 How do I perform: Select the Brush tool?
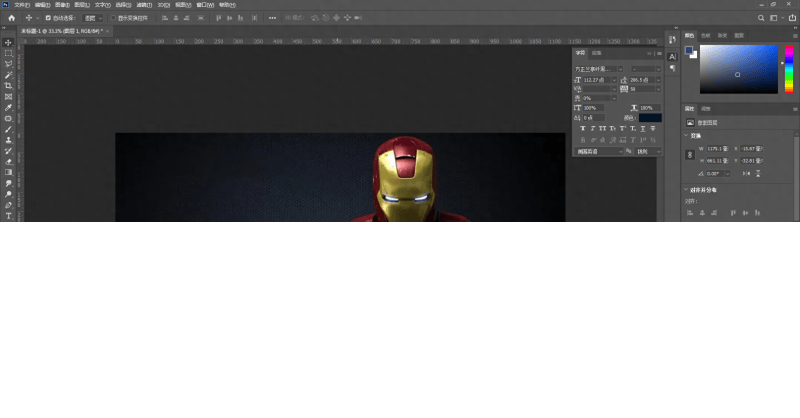(8, 129)
